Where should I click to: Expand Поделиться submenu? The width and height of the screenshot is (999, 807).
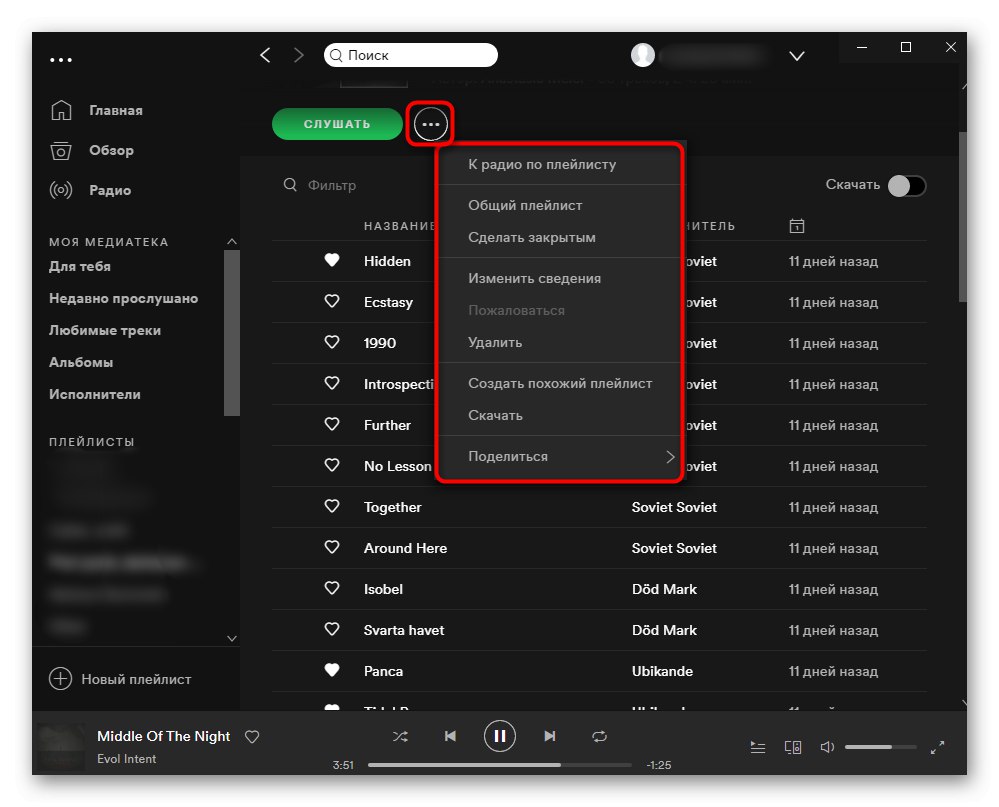coord(559,456)
